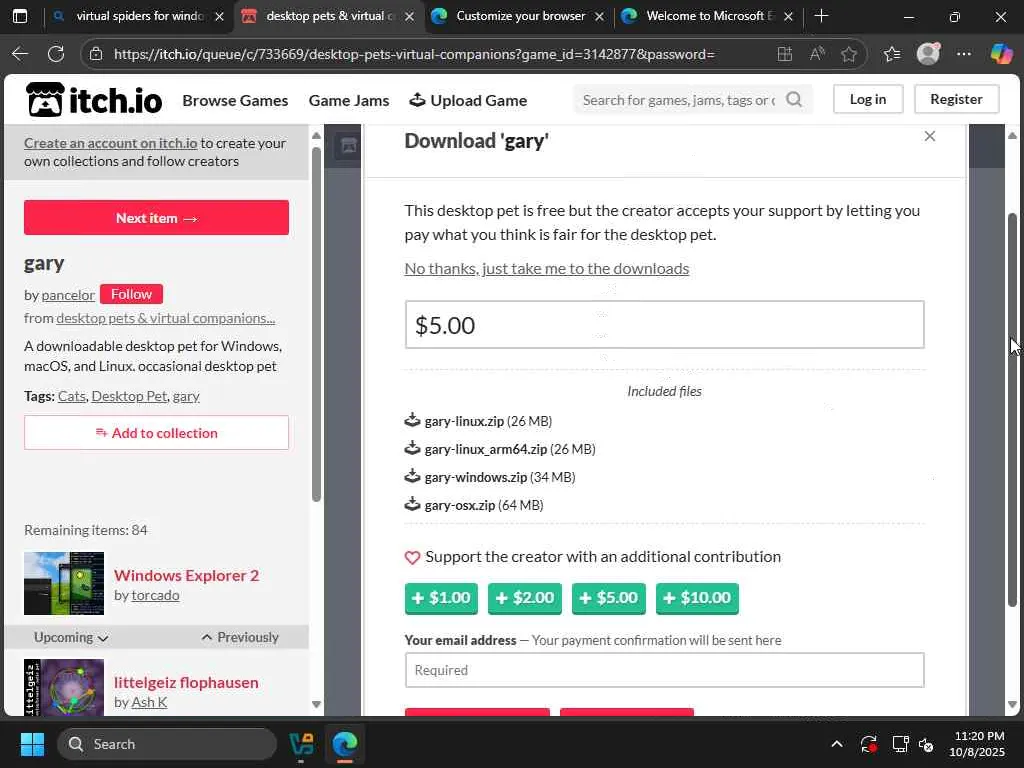Click the browser back arrow

pyautogui.click(x=20, y=54)
